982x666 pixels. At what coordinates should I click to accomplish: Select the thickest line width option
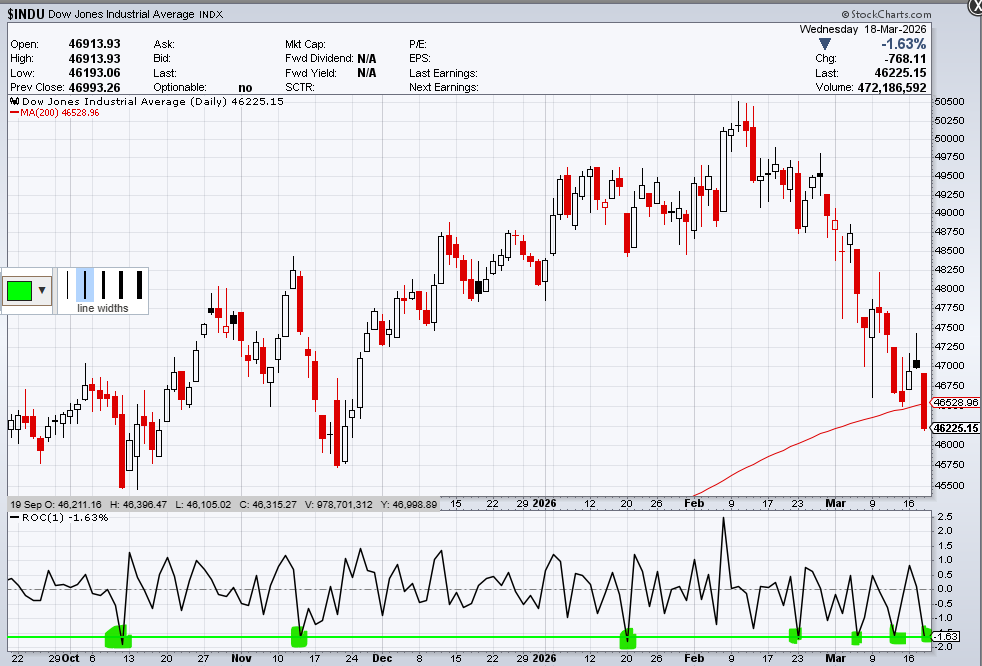tap(139, 285)
